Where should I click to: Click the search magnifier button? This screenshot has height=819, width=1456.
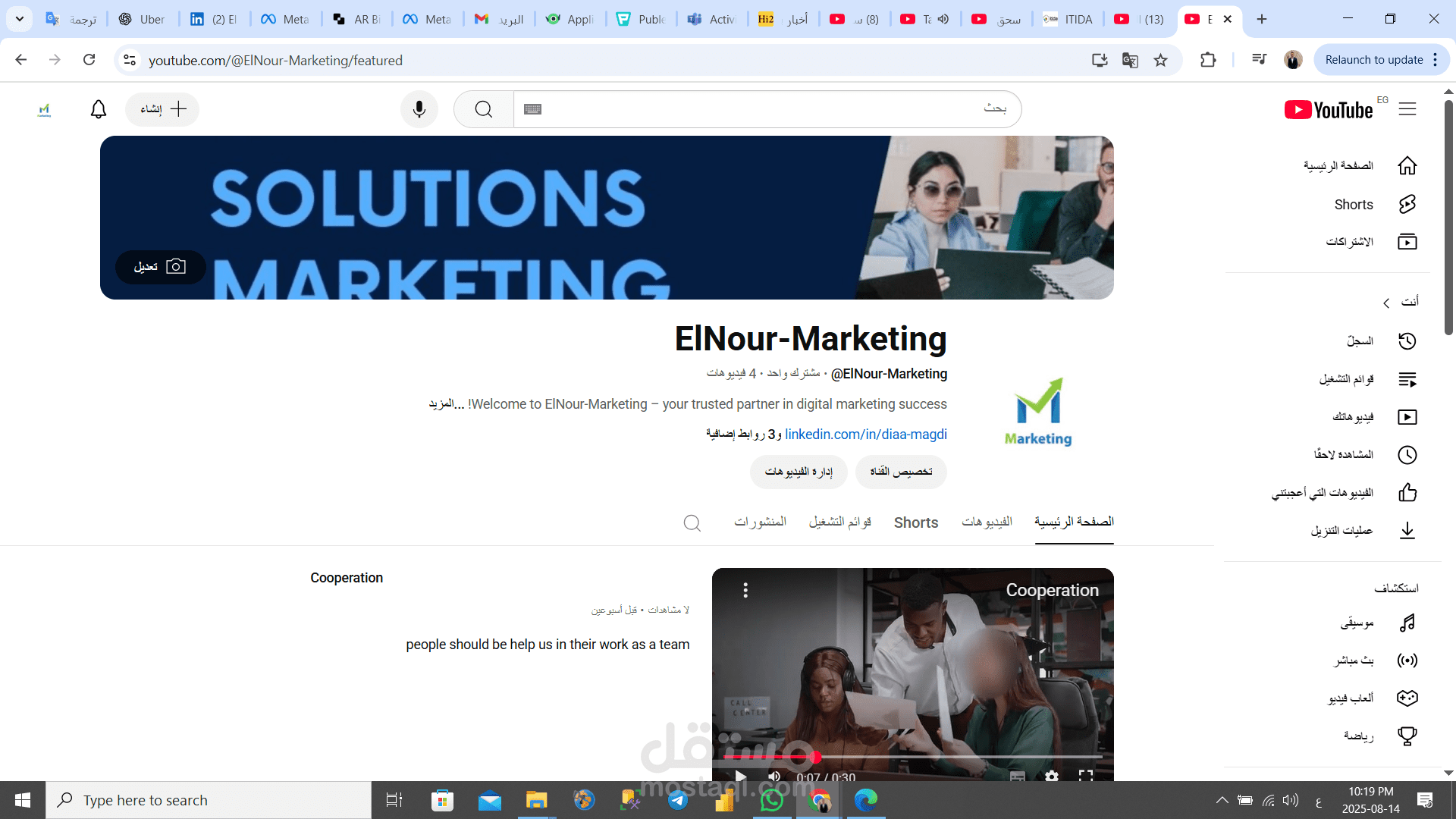[x=484, y=109]
